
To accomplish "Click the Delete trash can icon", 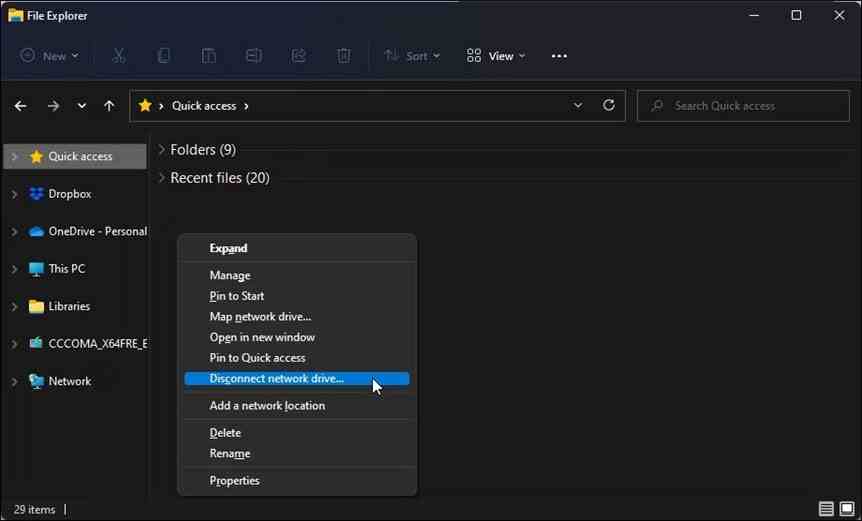I will [x=344, y=56].
